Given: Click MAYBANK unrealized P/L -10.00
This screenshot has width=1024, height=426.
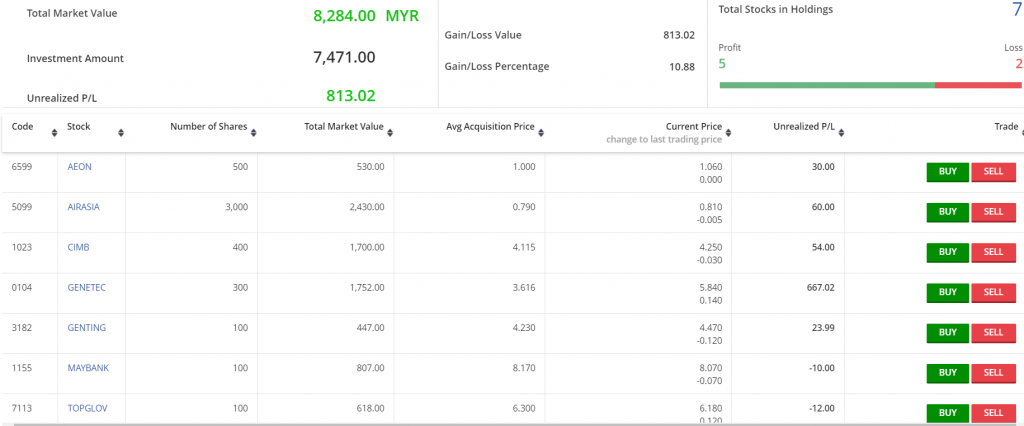Looking at the screenshot, I should [822, 368].
